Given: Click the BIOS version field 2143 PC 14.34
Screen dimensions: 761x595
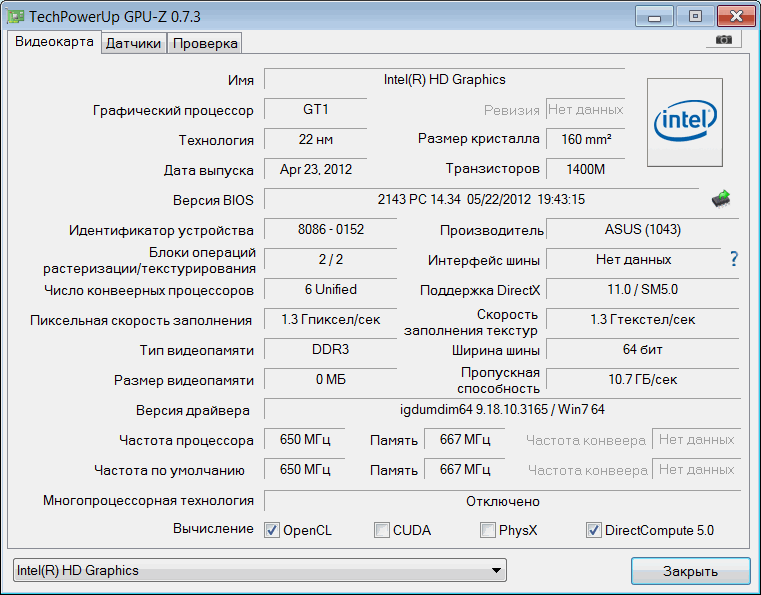Looking at the screenshot, I should point(481,199).
